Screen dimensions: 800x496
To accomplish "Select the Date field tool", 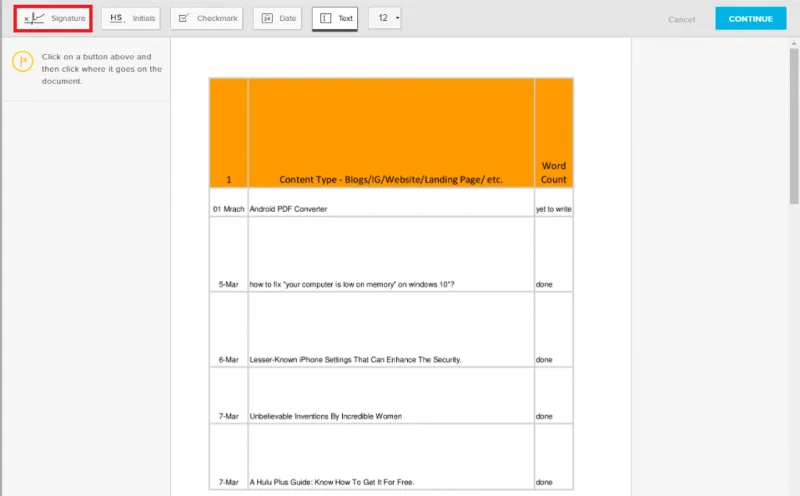I will [x=278, y=18].
